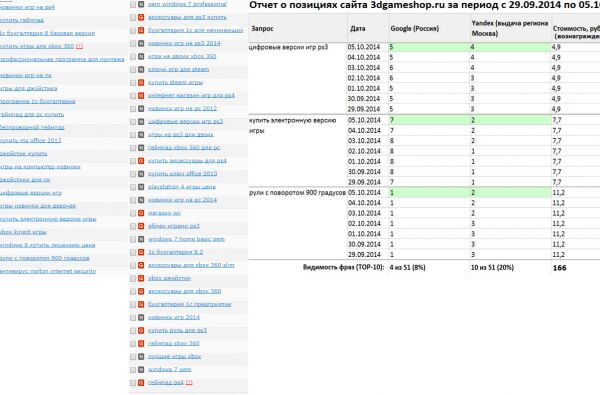Click the Стоимость, руб column header
600x395 pixels.
coord(576,32)
